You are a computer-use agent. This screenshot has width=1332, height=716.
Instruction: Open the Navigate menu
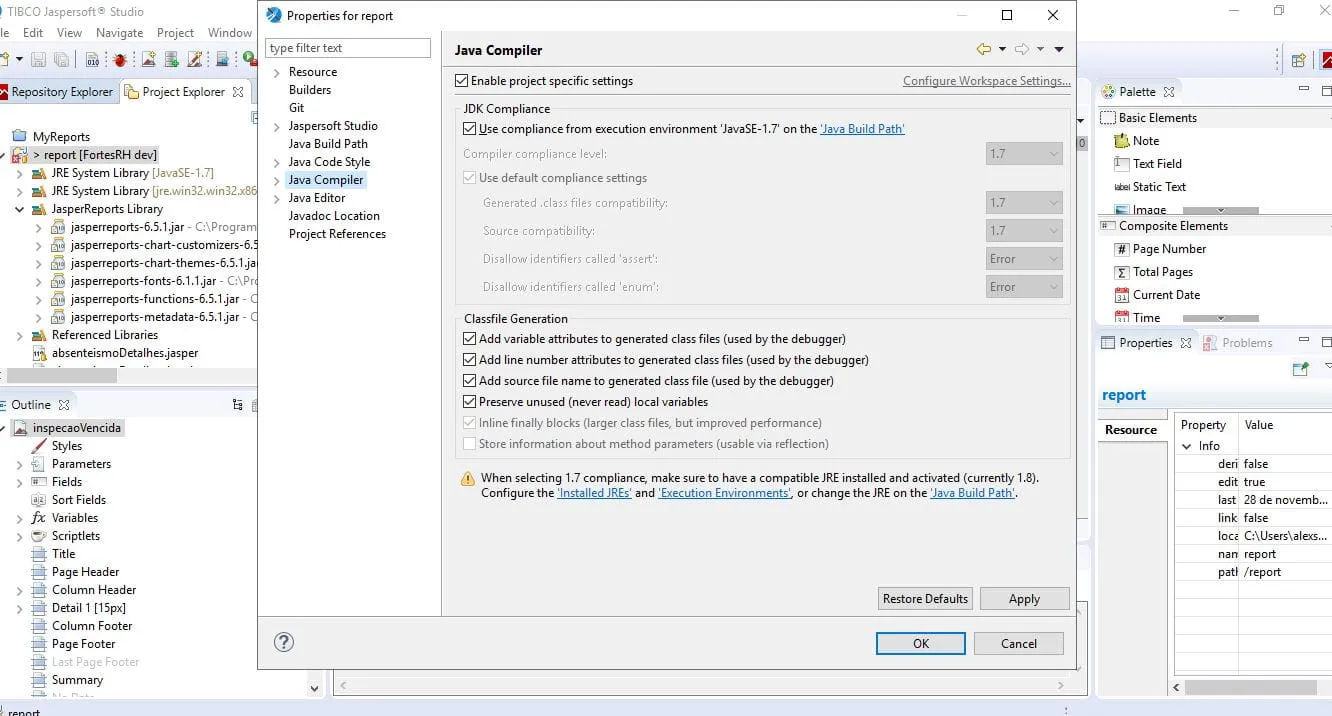[119, 33]
